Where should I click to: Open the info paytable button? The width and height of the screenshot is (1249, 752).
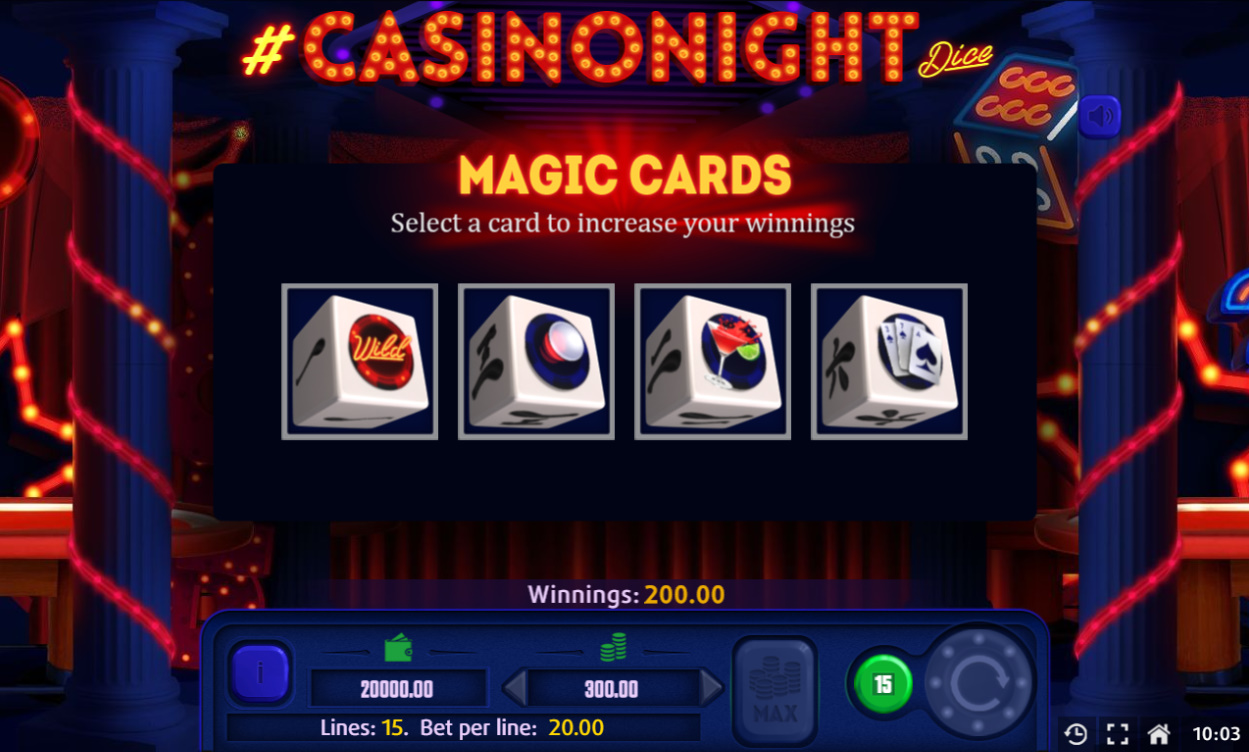(260, 673)
